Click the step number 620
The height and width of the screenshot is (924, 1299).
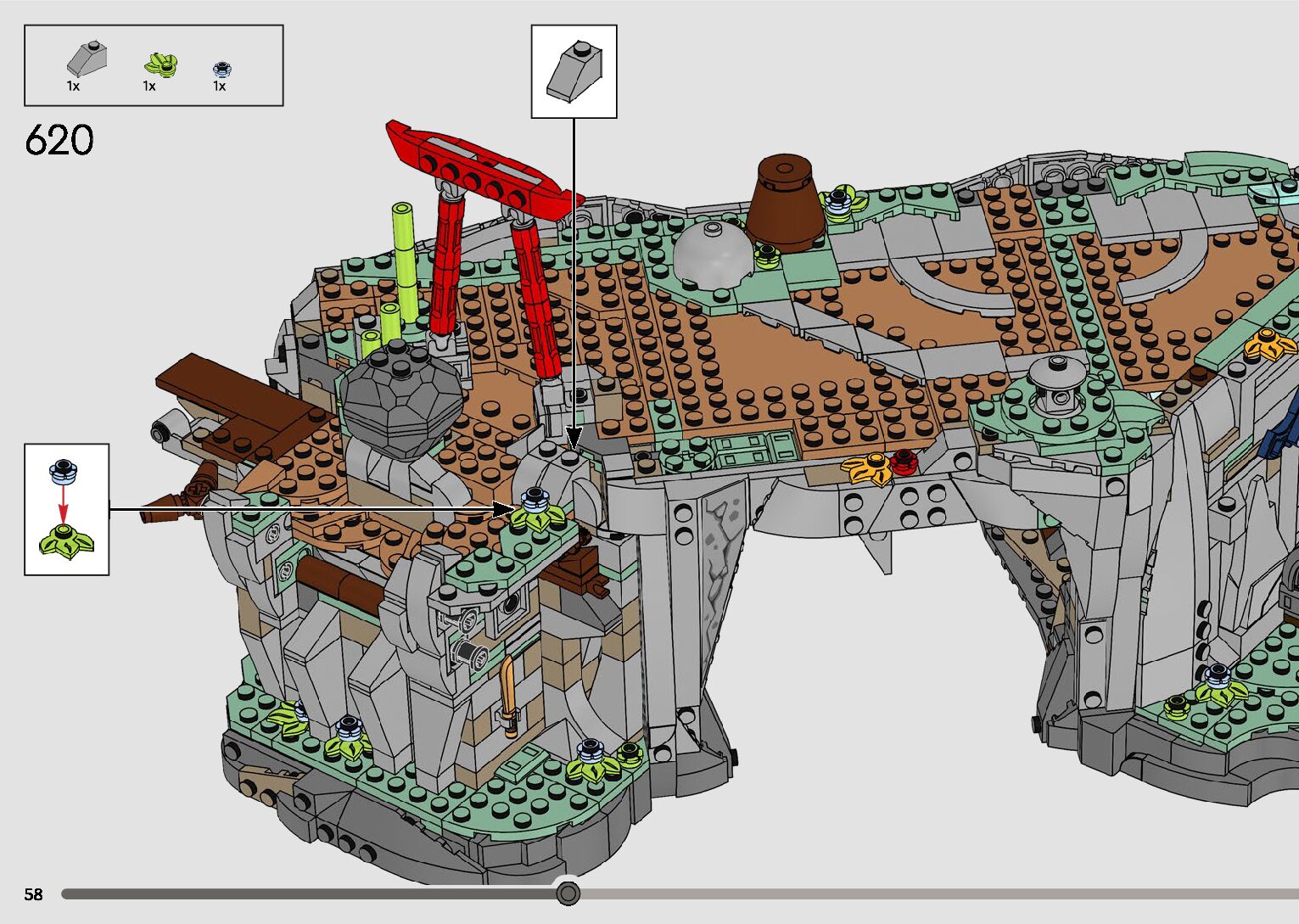point(59,141)
